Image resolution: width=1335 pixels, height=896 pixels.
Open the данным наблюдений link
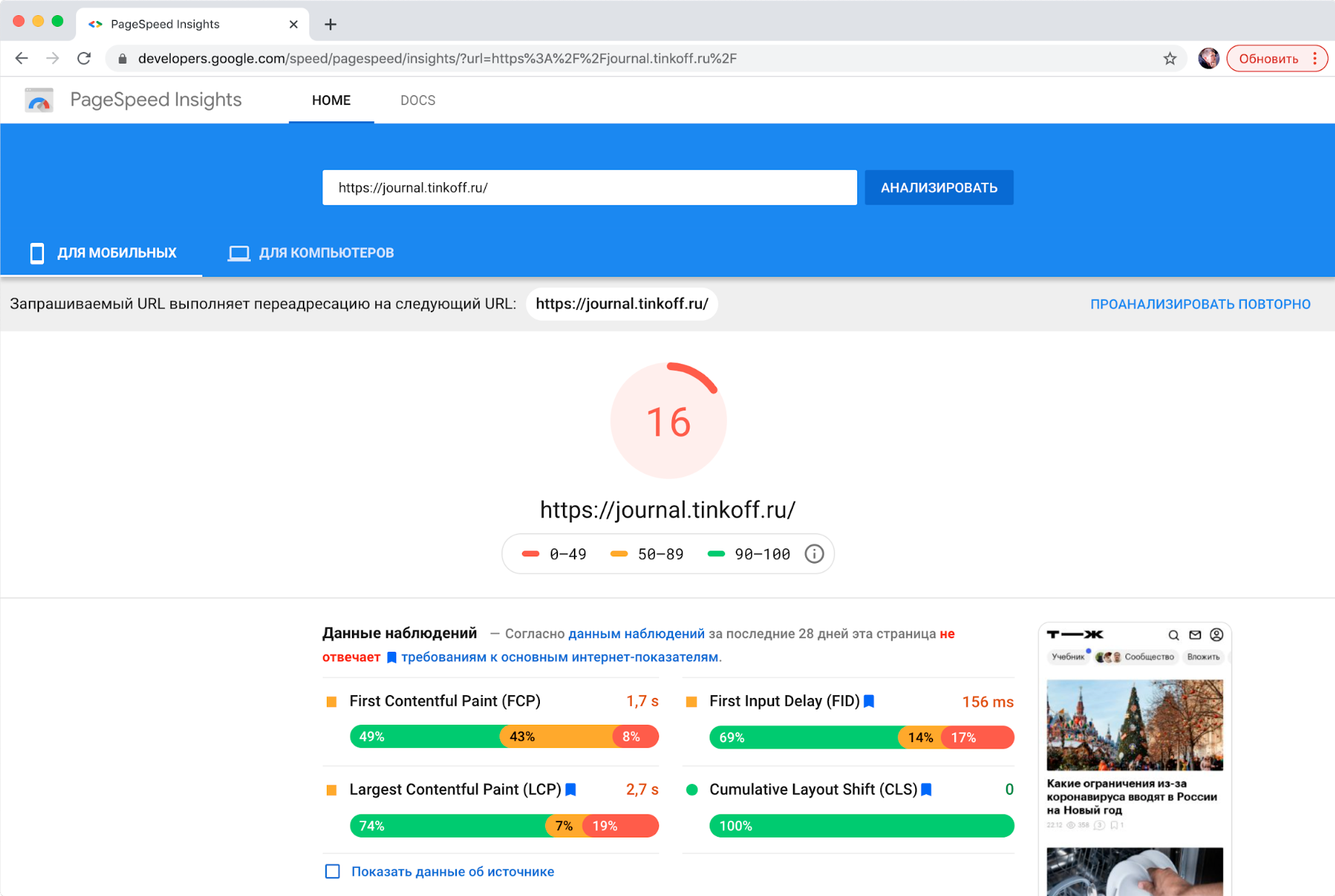pyautogui.click(x=636, y=634)
